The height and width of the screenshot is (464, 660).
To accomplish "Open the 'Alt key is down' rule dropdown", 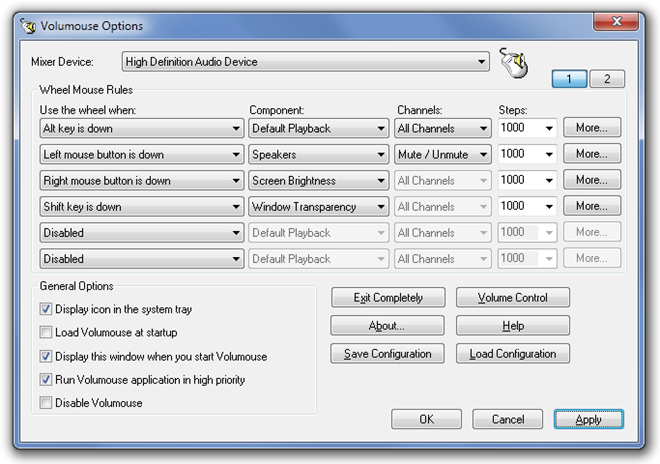I will pos(142,128).
